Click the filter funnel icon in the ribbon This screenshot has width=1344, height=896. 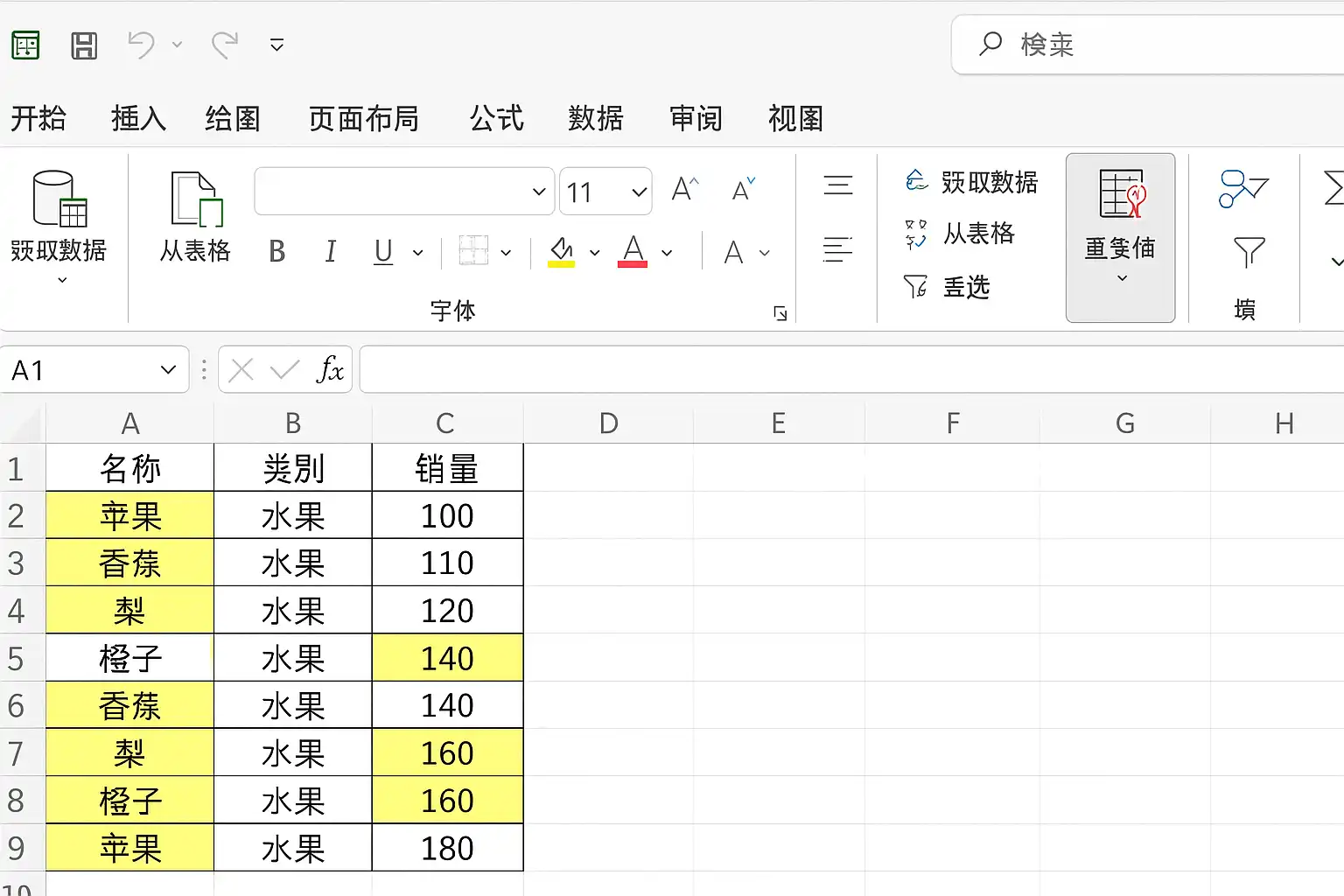[1249, 252]
